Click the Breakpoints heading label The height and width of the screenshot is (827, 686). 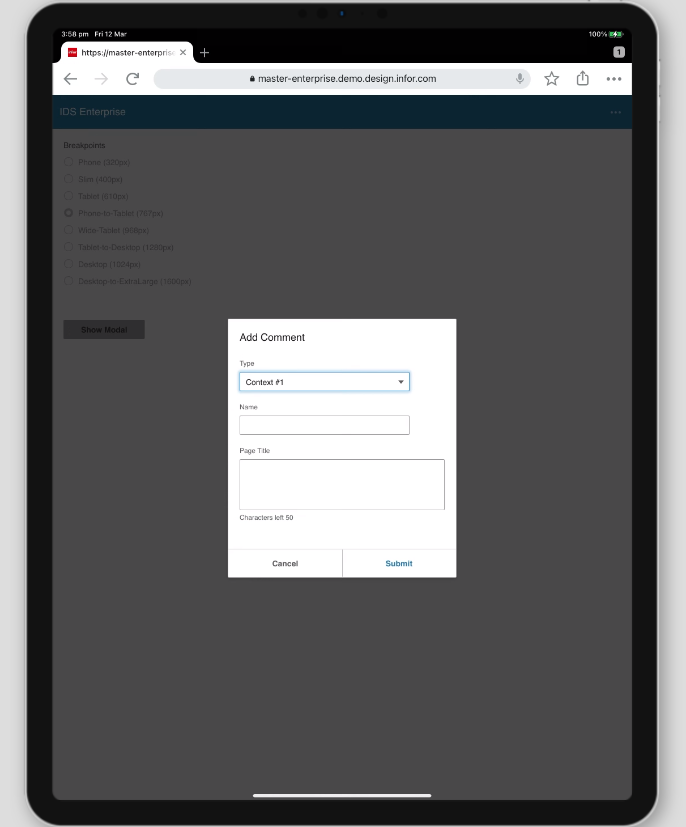click(84, 145)
